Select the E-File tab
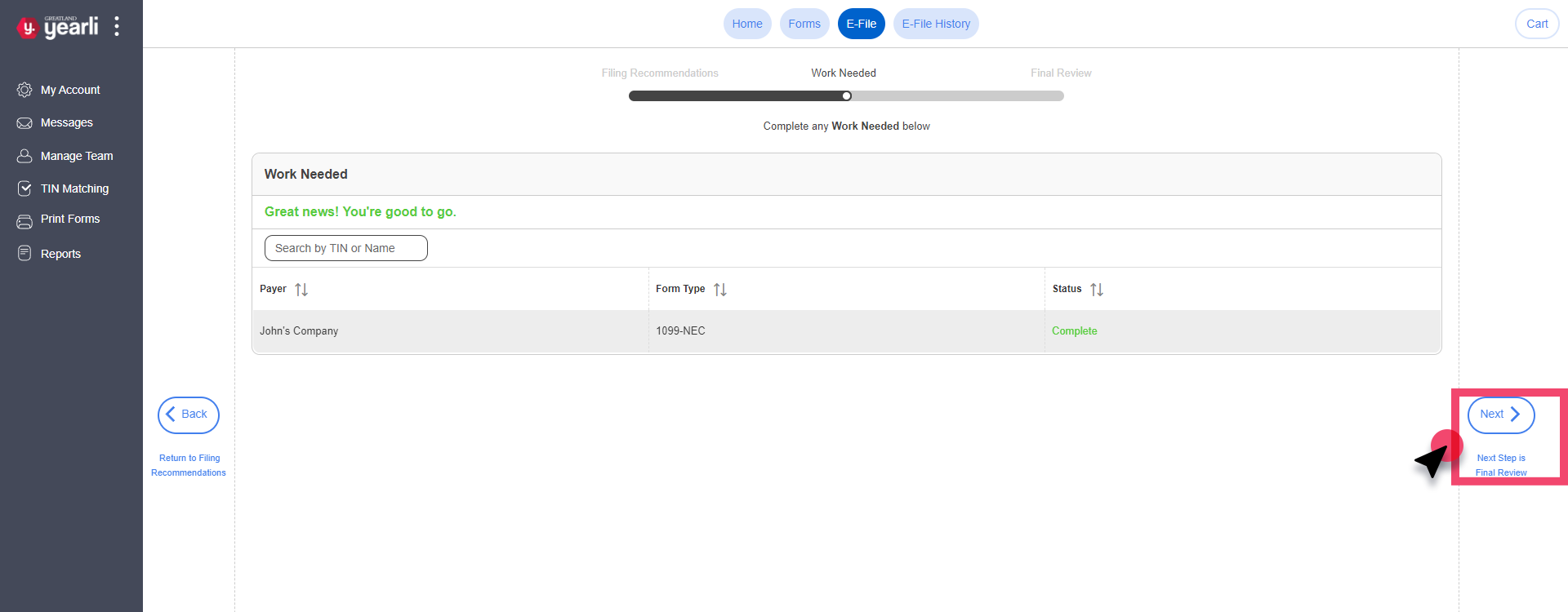Viewport: 1568px width, 612px height. click(862, 24)
